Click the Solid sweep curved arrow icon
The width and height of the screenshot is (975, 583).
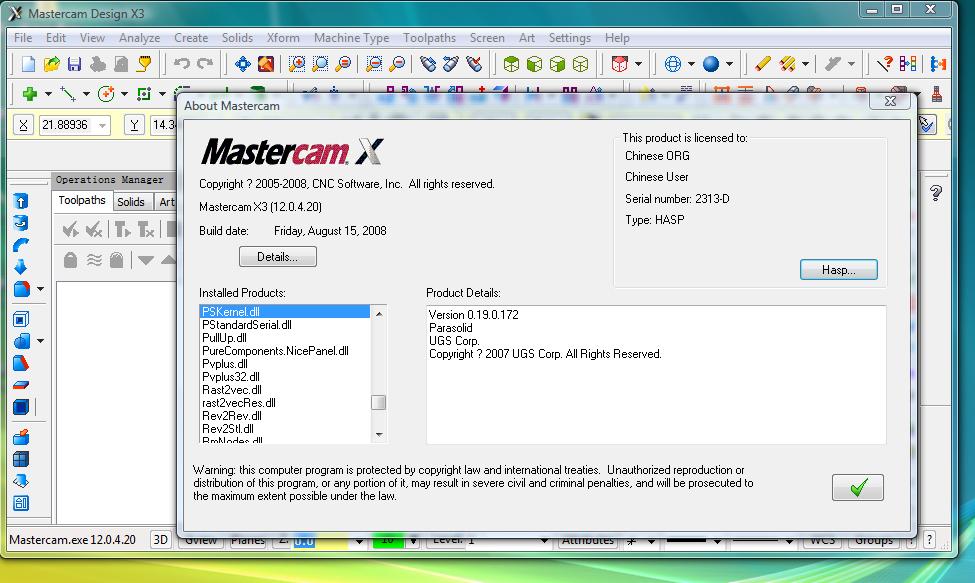click(21, 245)
